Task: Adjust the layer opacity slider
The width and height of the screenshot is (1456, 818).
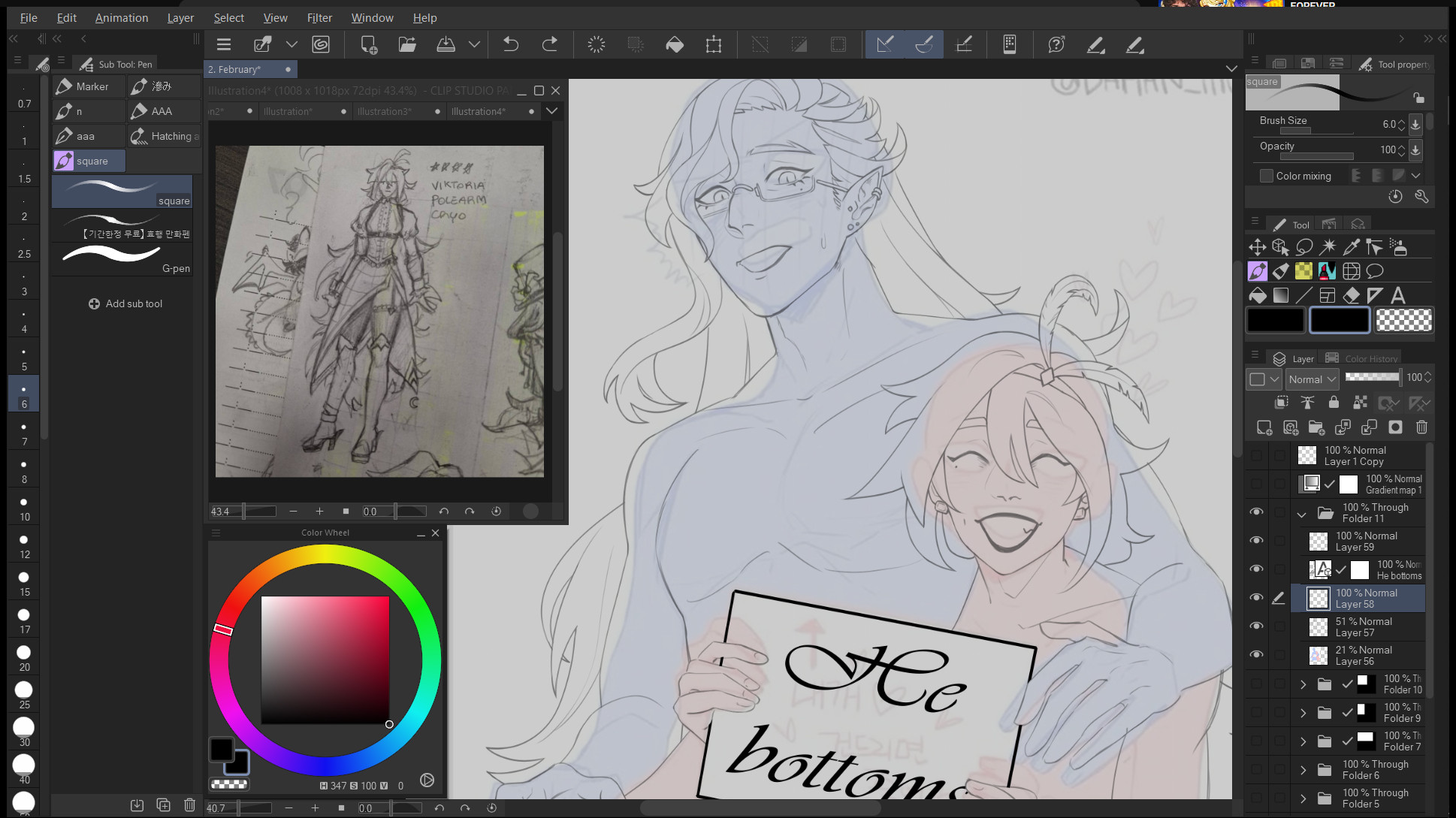Action: click(1373, 377)
